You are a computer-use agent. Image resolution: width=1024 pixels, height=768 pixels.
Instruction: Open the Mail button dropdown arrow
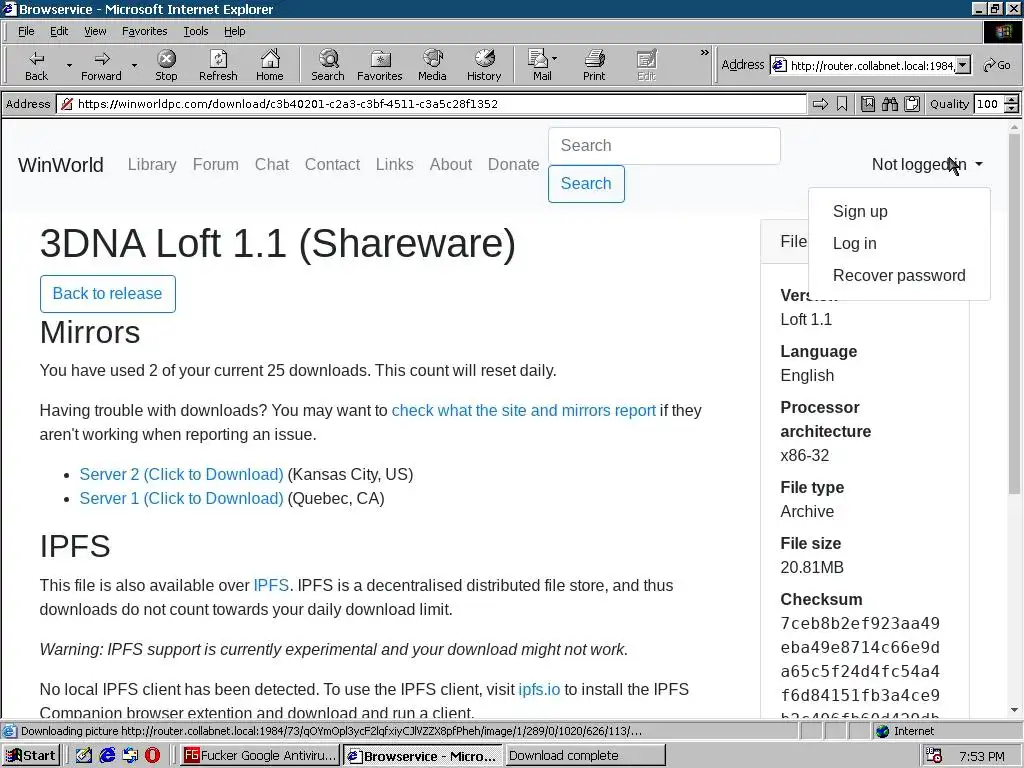click(554, 59)
